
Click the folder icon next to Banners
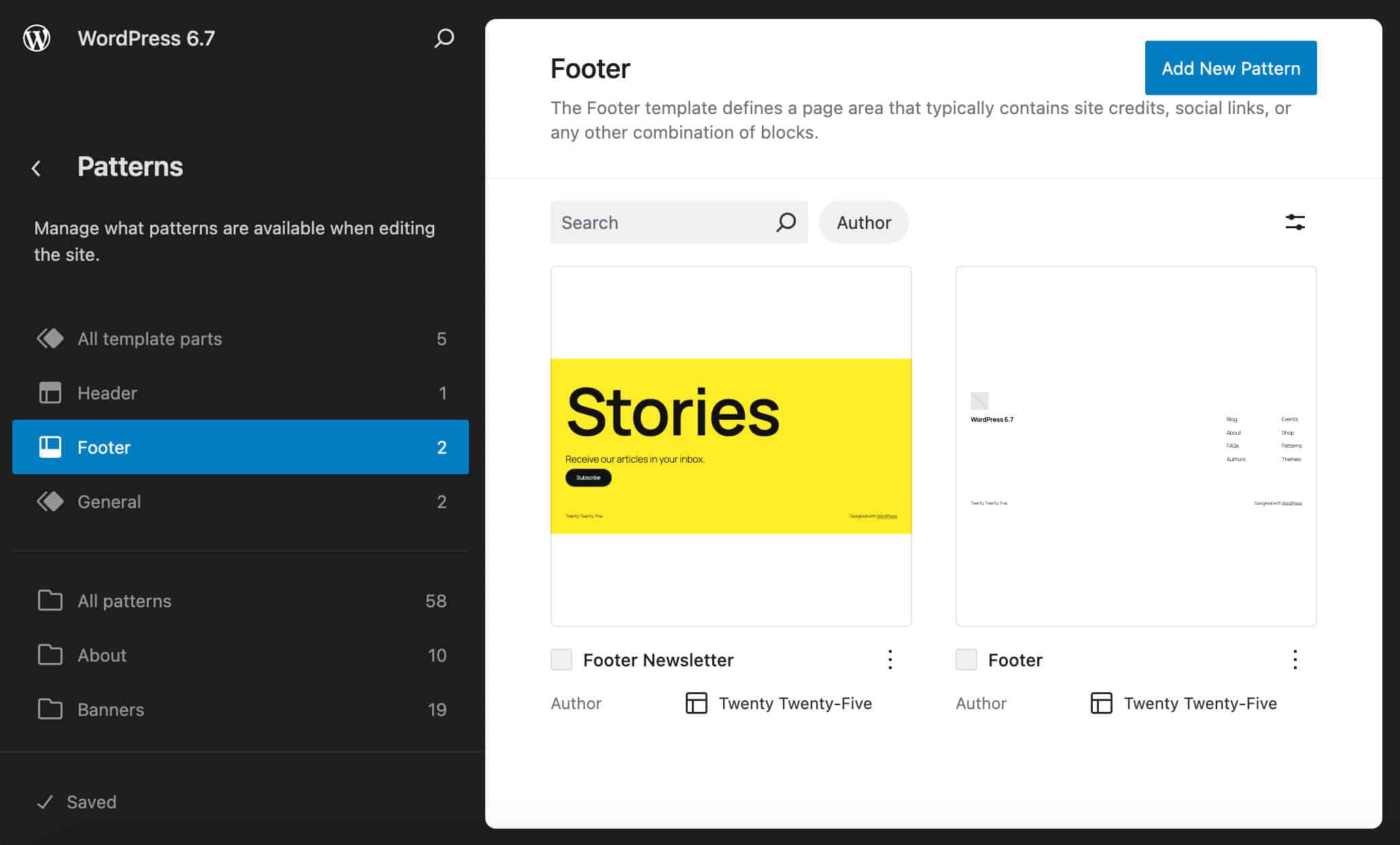[50, 709]
